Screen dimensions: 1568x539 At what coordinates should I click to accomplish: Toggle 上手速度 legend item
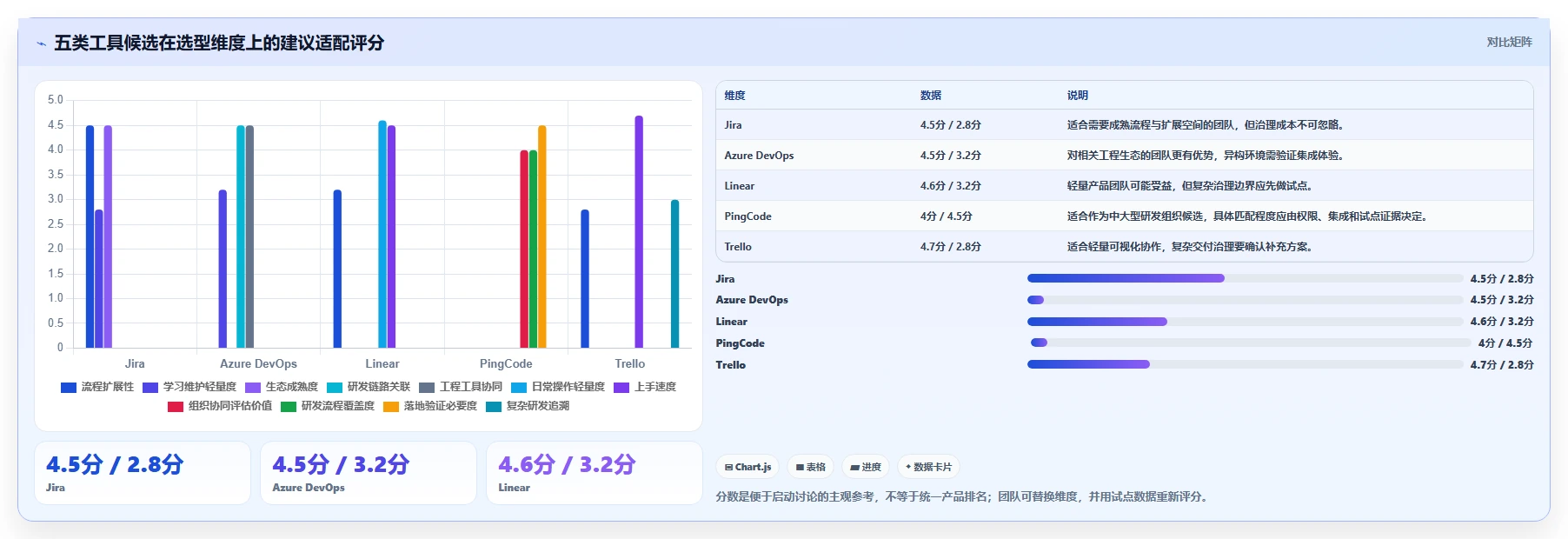pos(645,387)
